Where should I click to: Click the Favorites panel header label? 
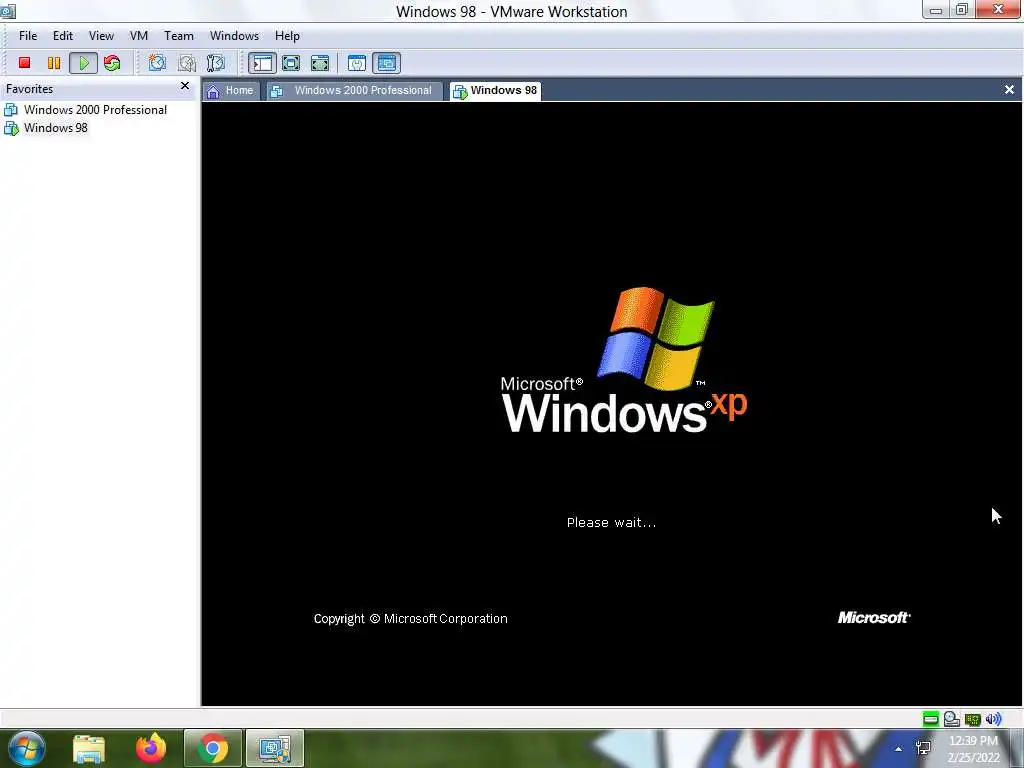29,89
